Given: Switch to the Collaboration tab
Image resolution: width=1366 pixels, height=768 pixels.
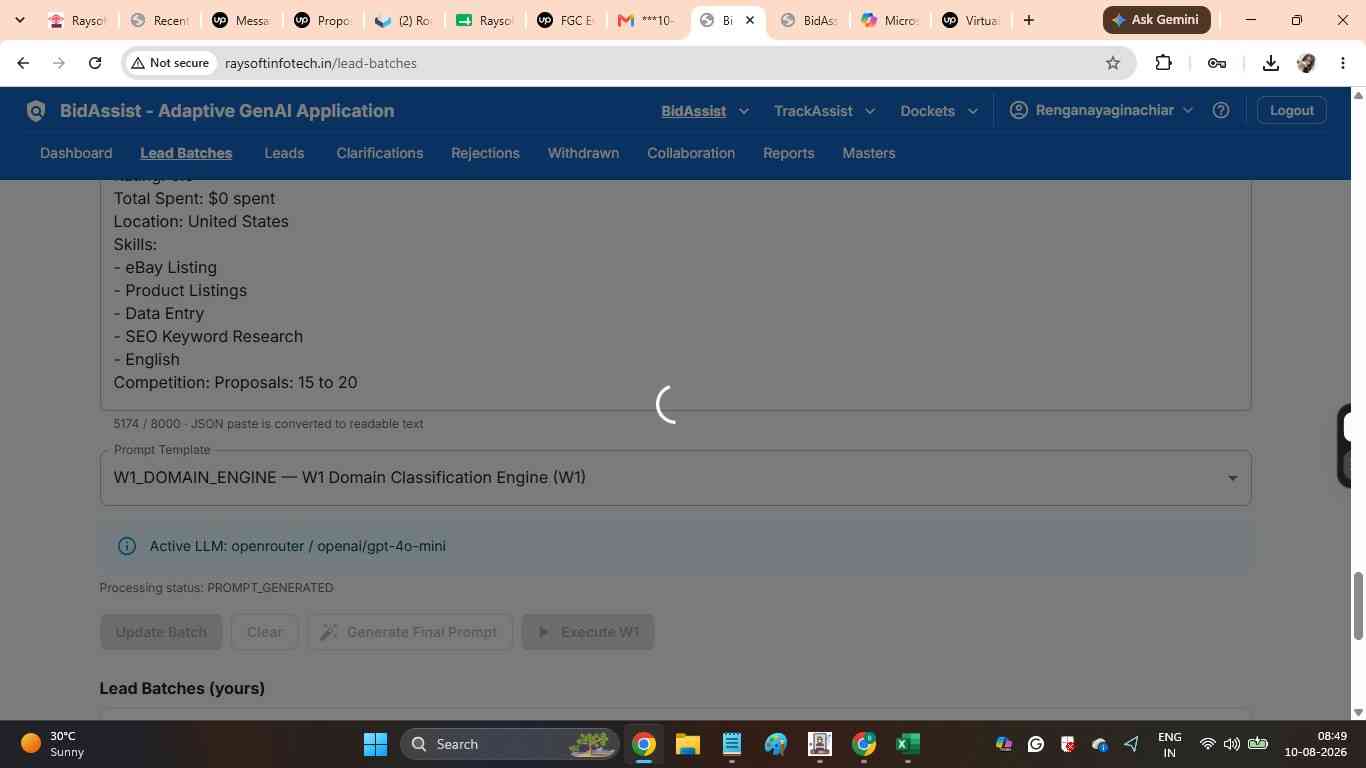Looking at the screenshot, I should [691, 153].
